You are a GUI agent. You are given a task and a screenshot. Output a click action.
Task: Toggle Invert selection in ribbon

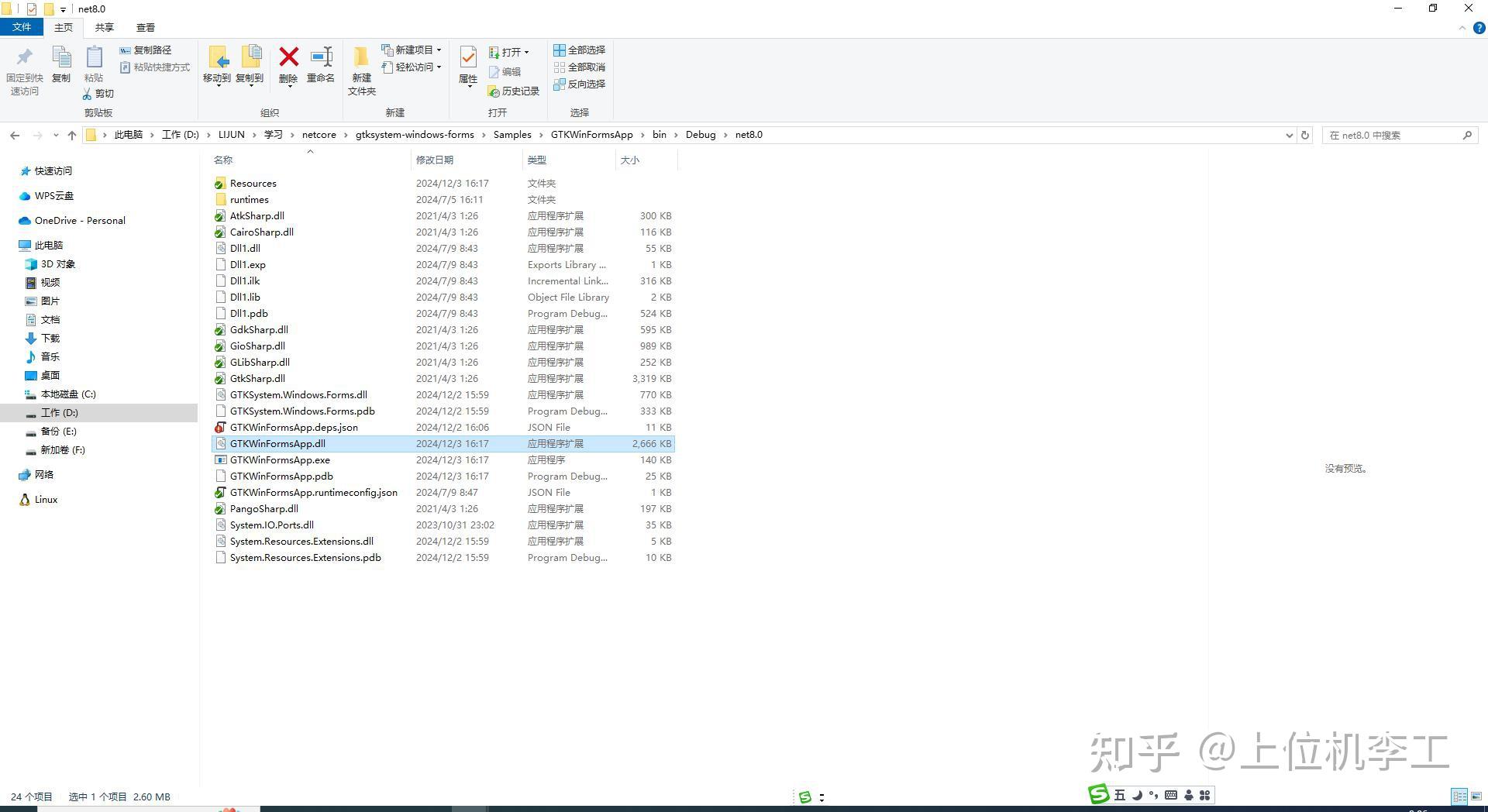[580, 84]
